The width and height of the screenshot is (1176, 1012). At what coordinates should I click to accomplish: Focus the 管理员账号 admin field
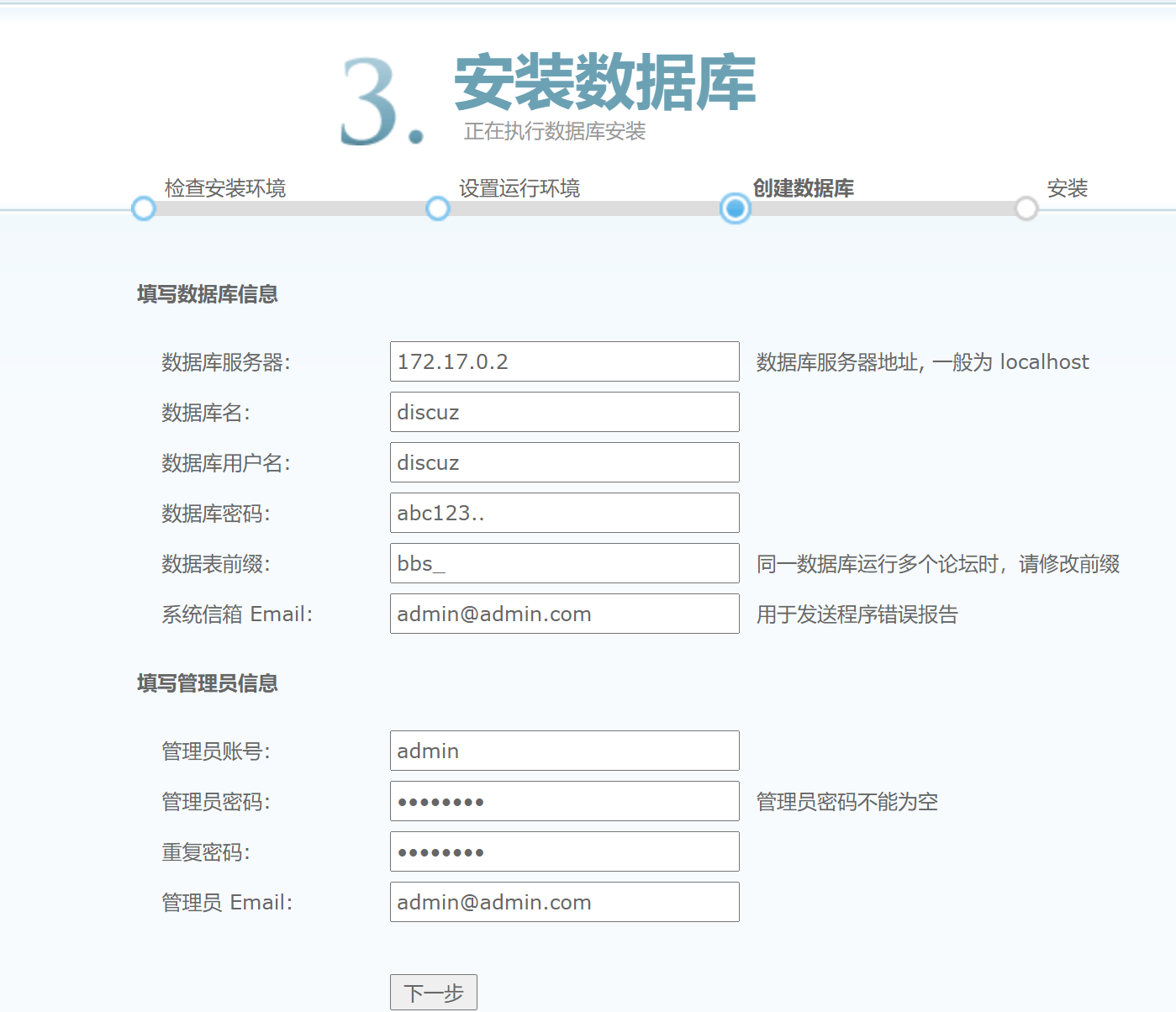pyautogui.click(x=565, y=751)
